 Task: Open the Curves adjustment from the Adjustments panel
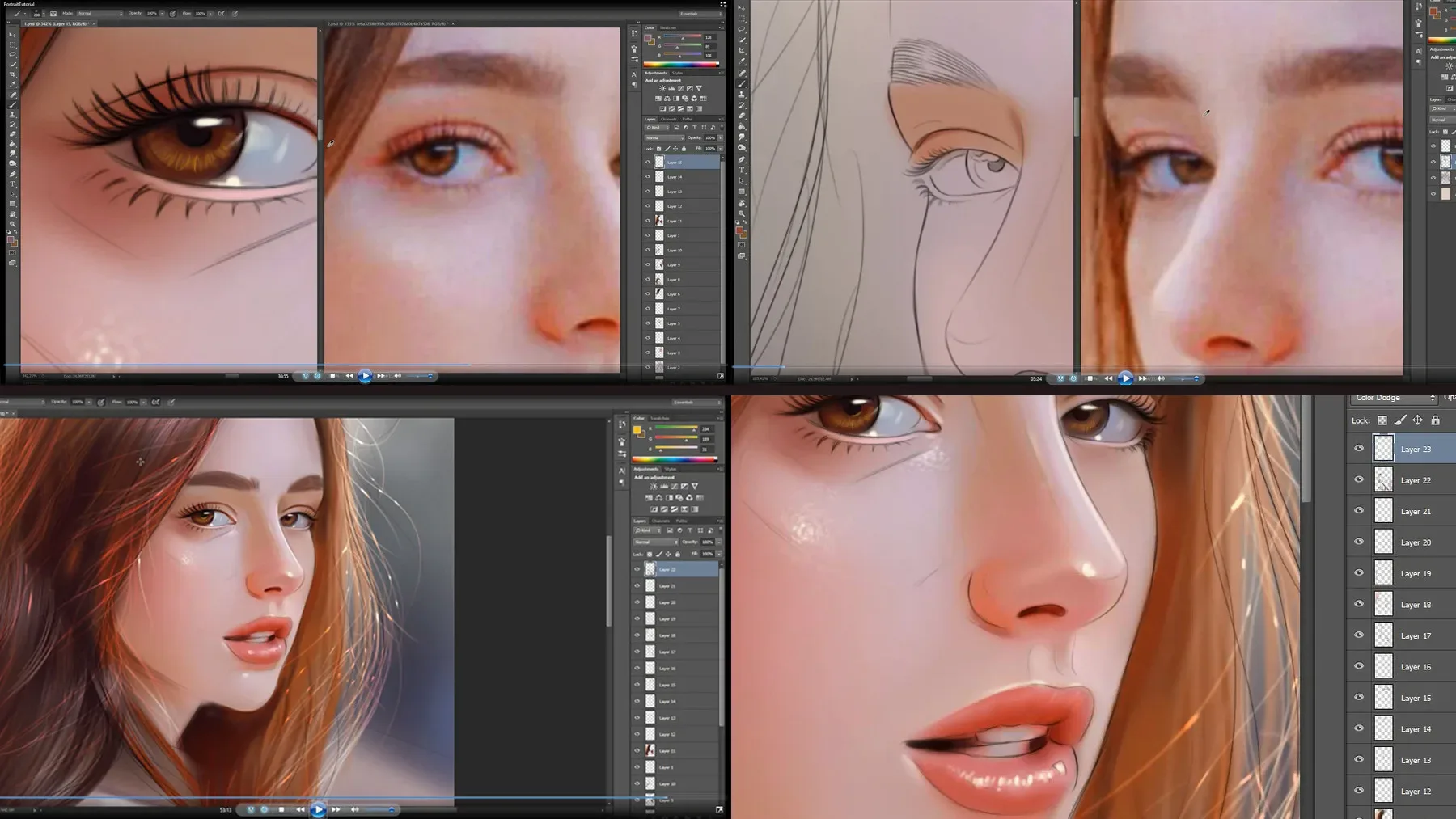tap(681, 87)
